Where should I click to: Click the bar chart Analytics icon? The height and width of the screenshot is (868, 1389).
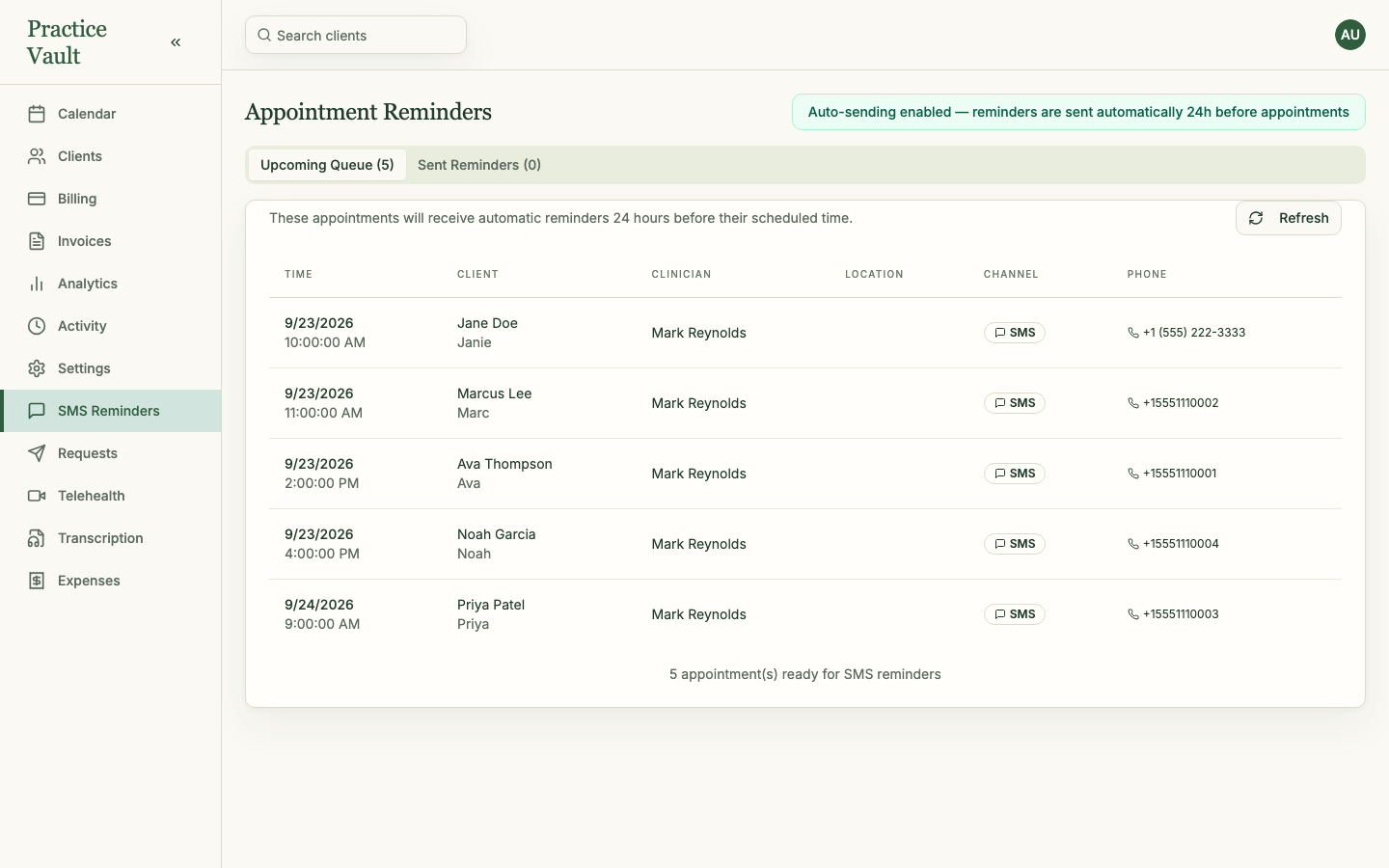click(37, 284)
